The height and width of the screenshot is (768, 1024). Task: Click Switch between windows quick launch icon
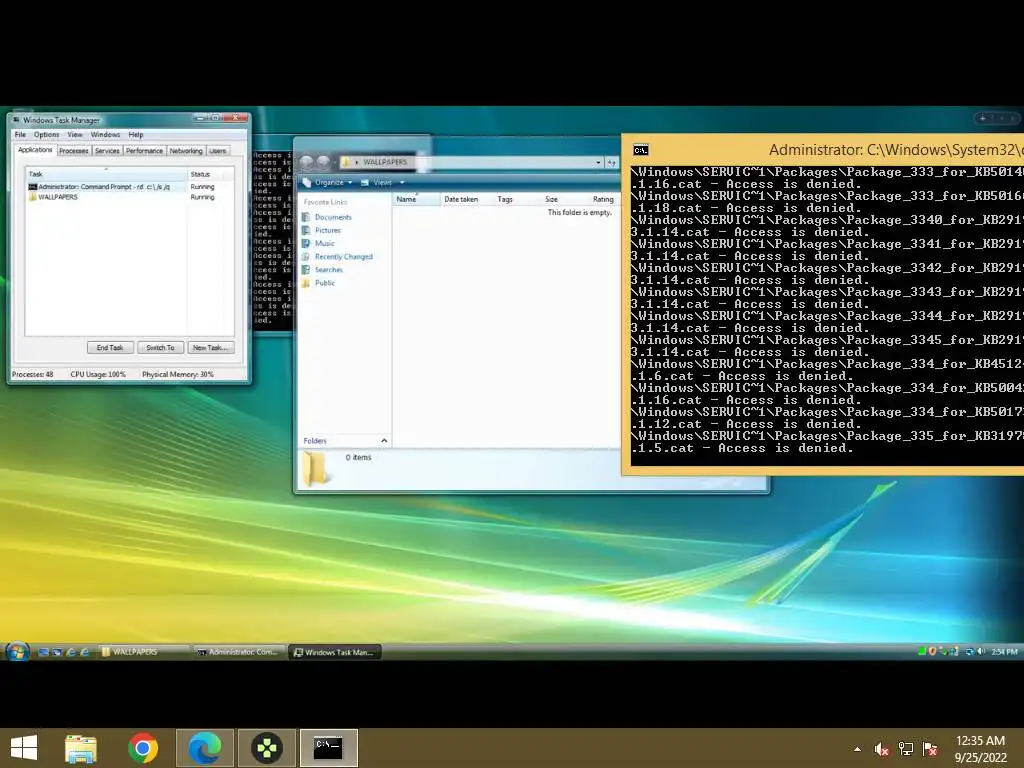tap(57, 652)
